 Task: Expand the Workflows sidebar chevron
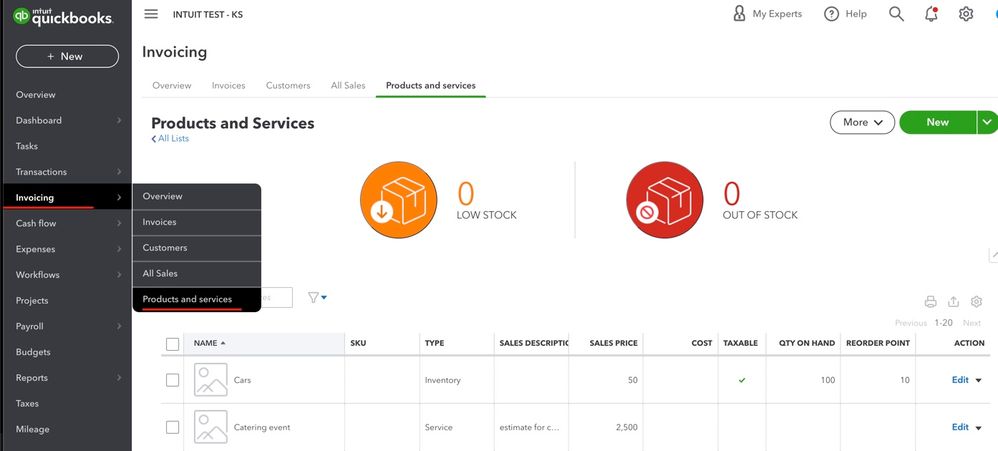119,275
